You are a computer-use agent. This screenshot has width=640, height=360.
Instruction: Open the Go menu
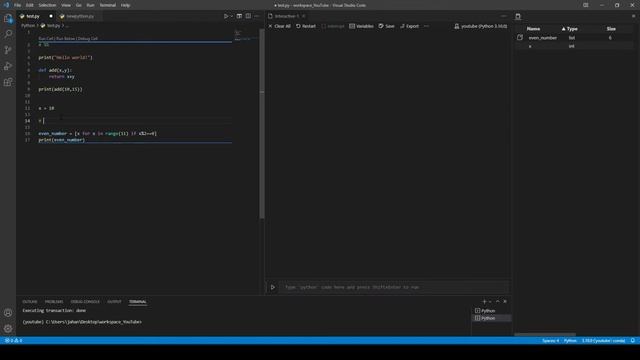point(79,5)
